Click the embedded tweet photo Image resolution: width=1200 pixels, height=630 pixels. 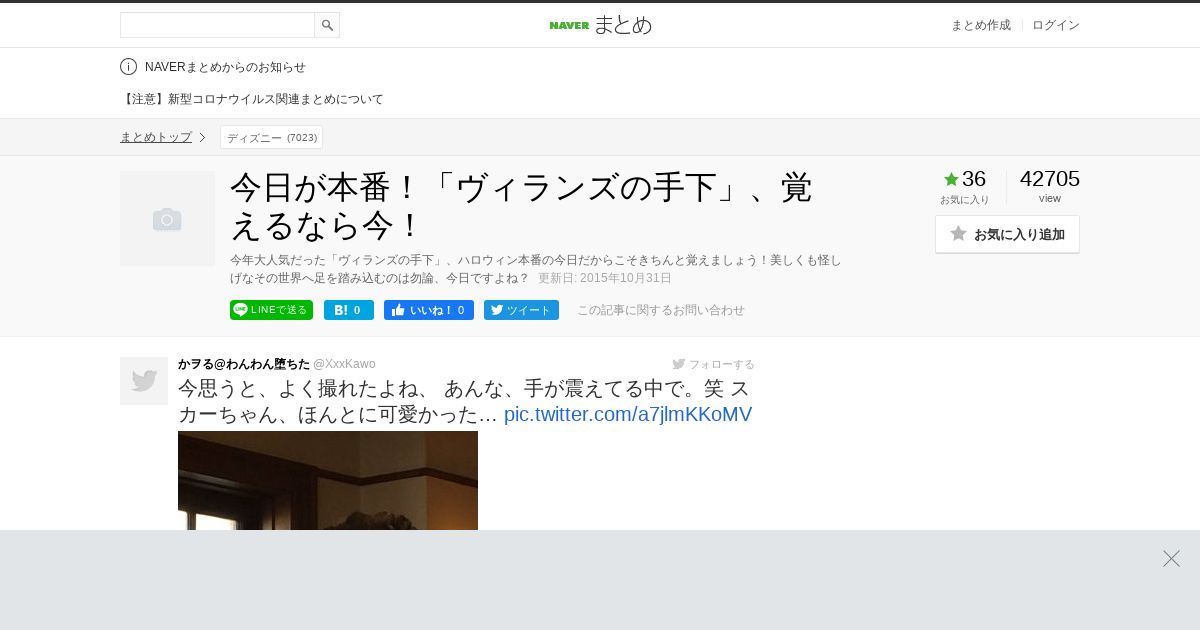click(328, 481)
